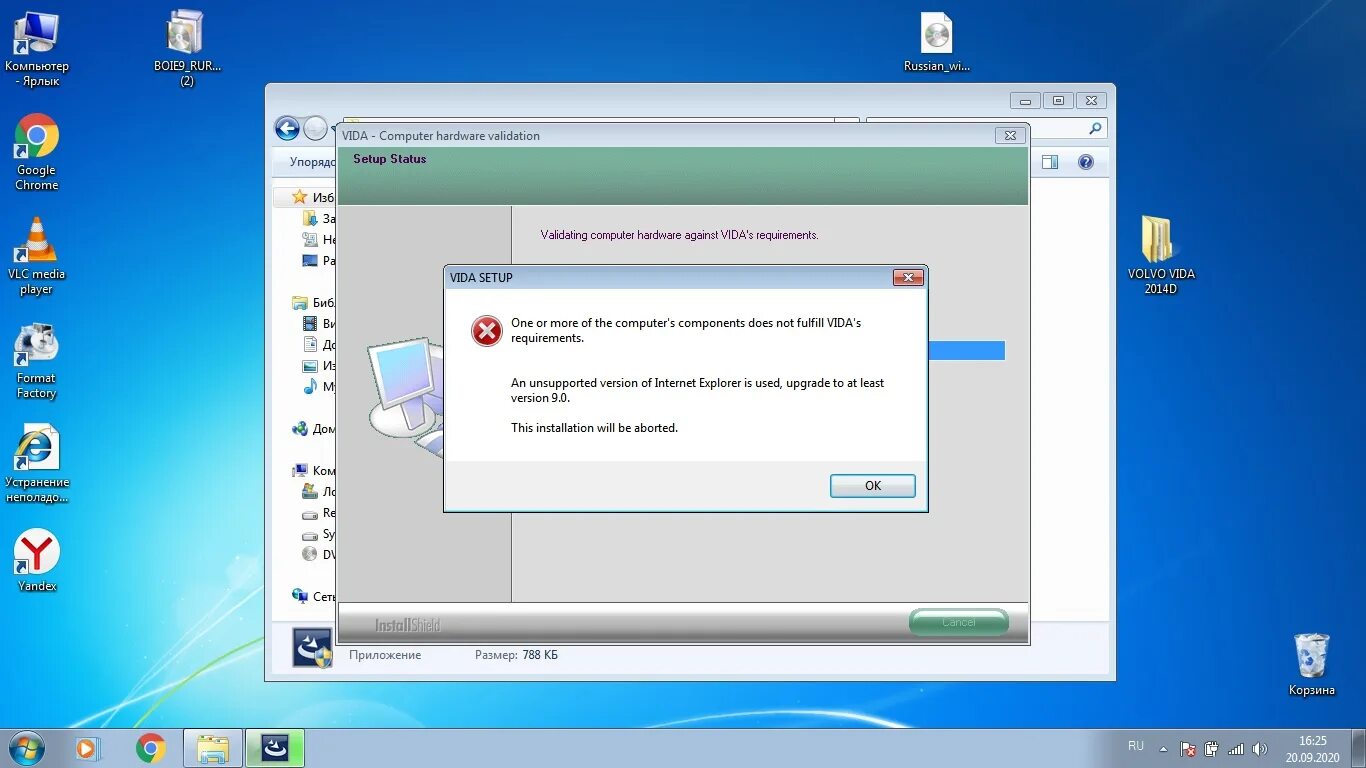The image size is (1366, 768).
Task: Open the VLC media player desktop shortcut
Action: point(37,256)
